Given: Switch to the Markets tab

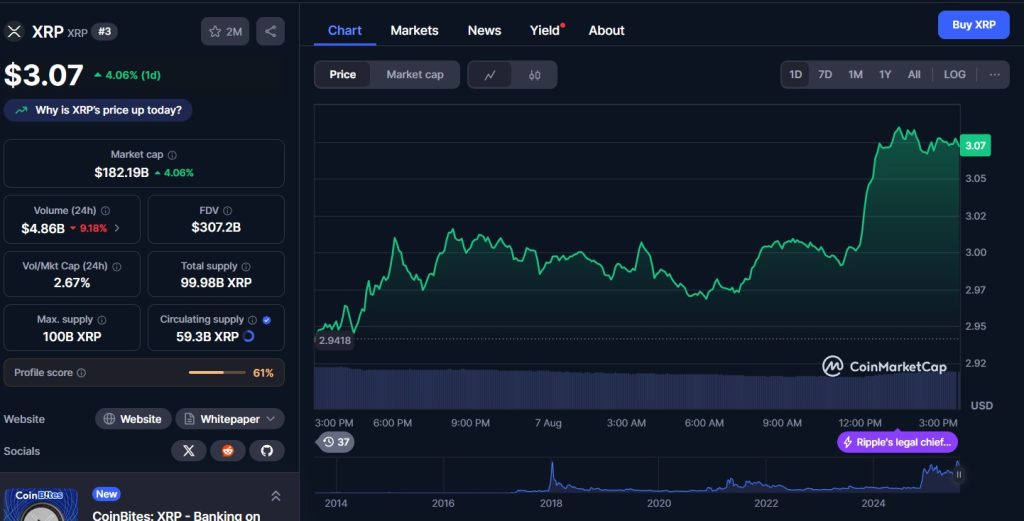Looking at the screenshot, I should (414, 30).
